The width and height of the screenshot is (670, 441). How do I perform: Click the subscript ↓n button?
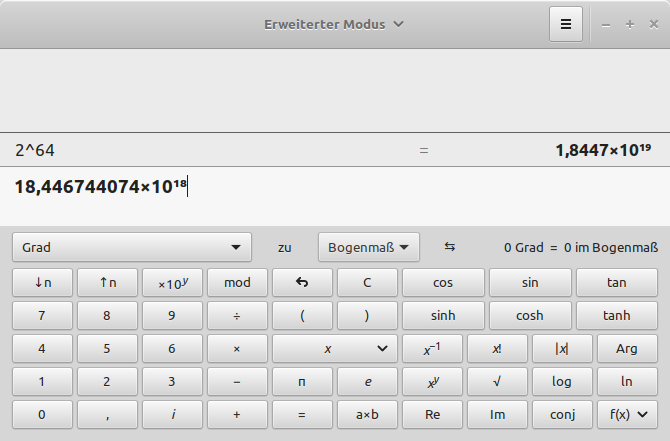(42, 283)
